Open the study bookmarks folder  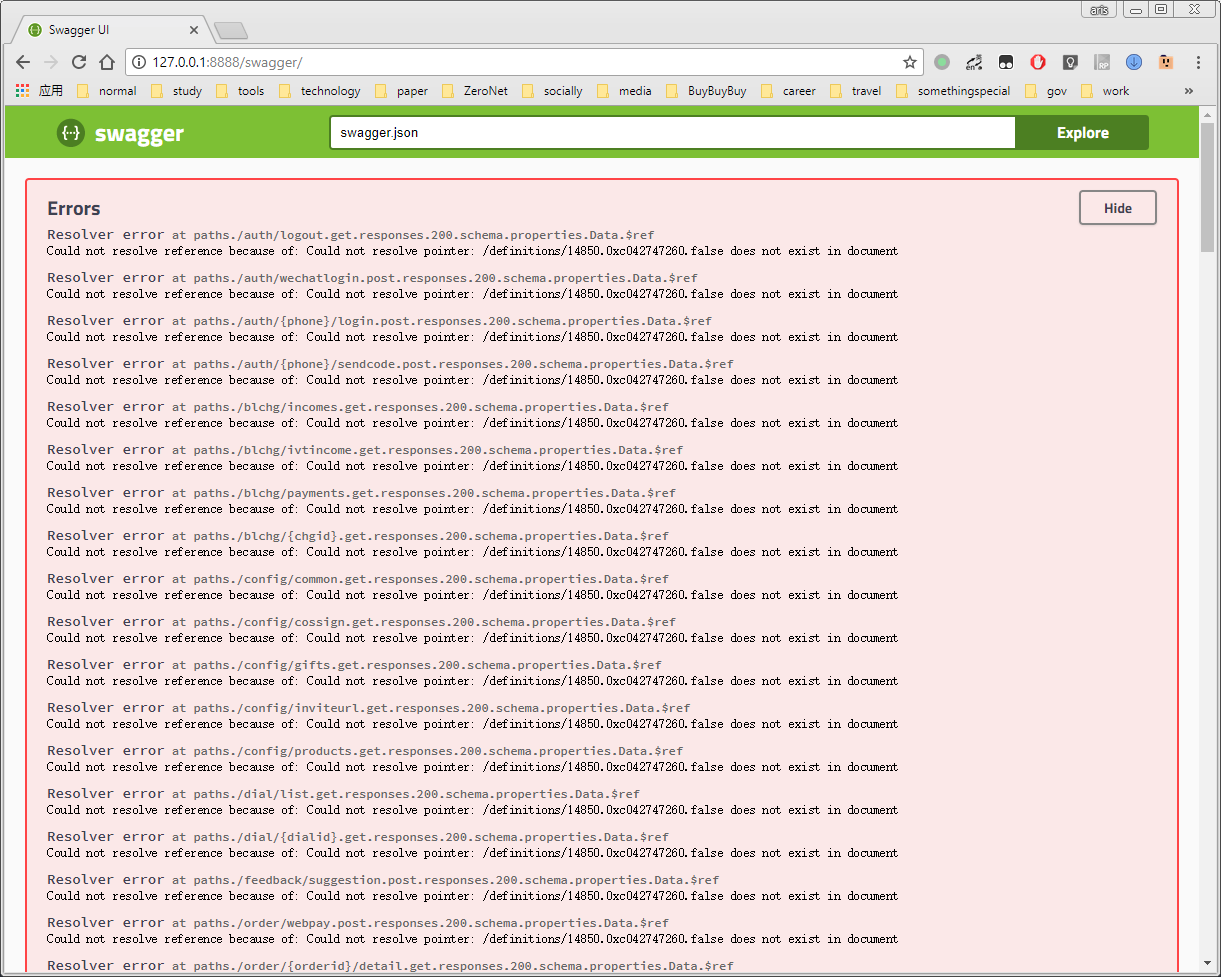(x=176, y=91)
